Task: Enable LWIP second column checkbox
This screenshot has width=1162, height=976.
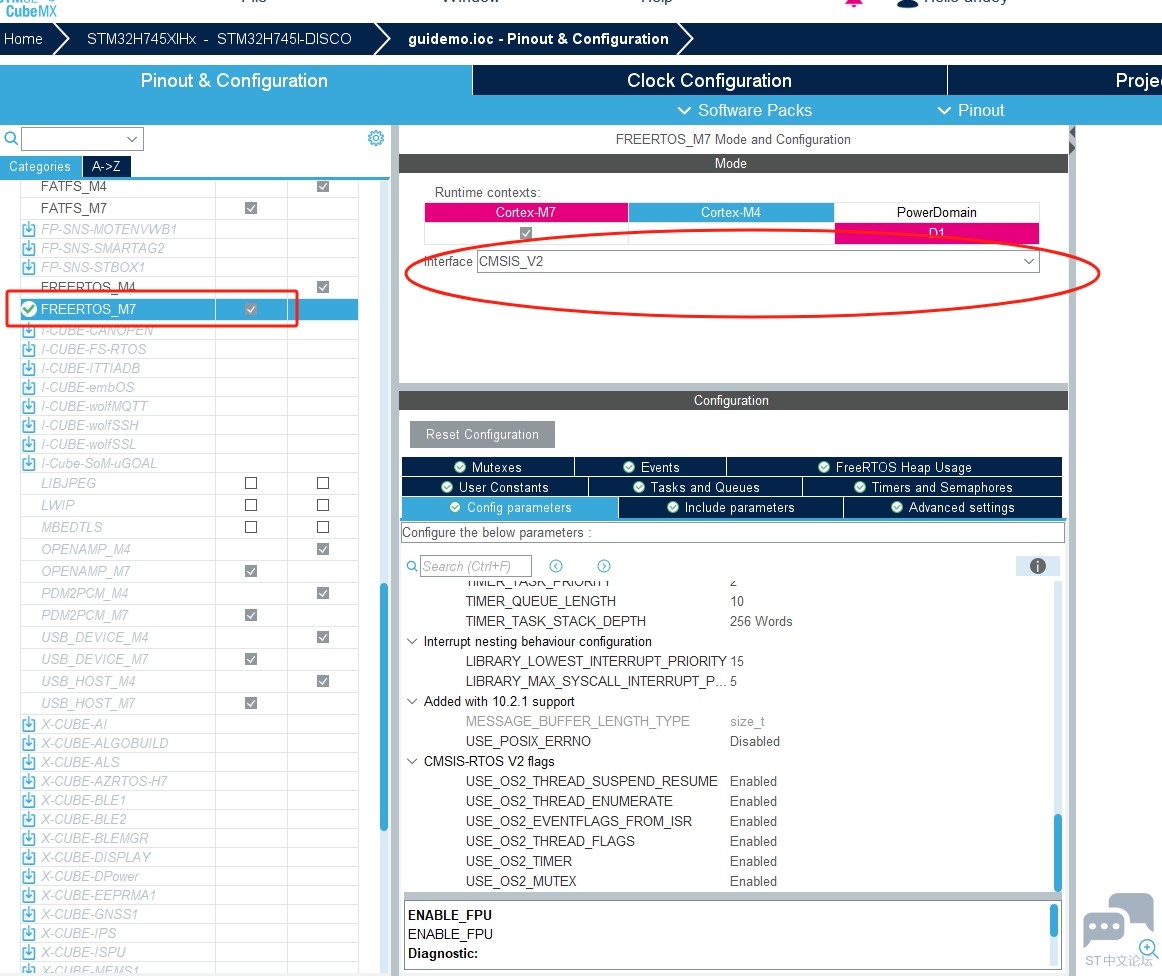Action: pos(323,505)
